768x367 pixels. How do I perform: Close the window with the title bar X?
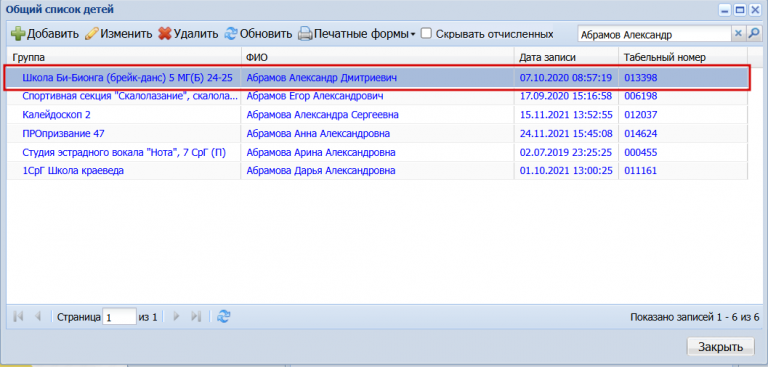pyautogui.click(x=754, y=9)
